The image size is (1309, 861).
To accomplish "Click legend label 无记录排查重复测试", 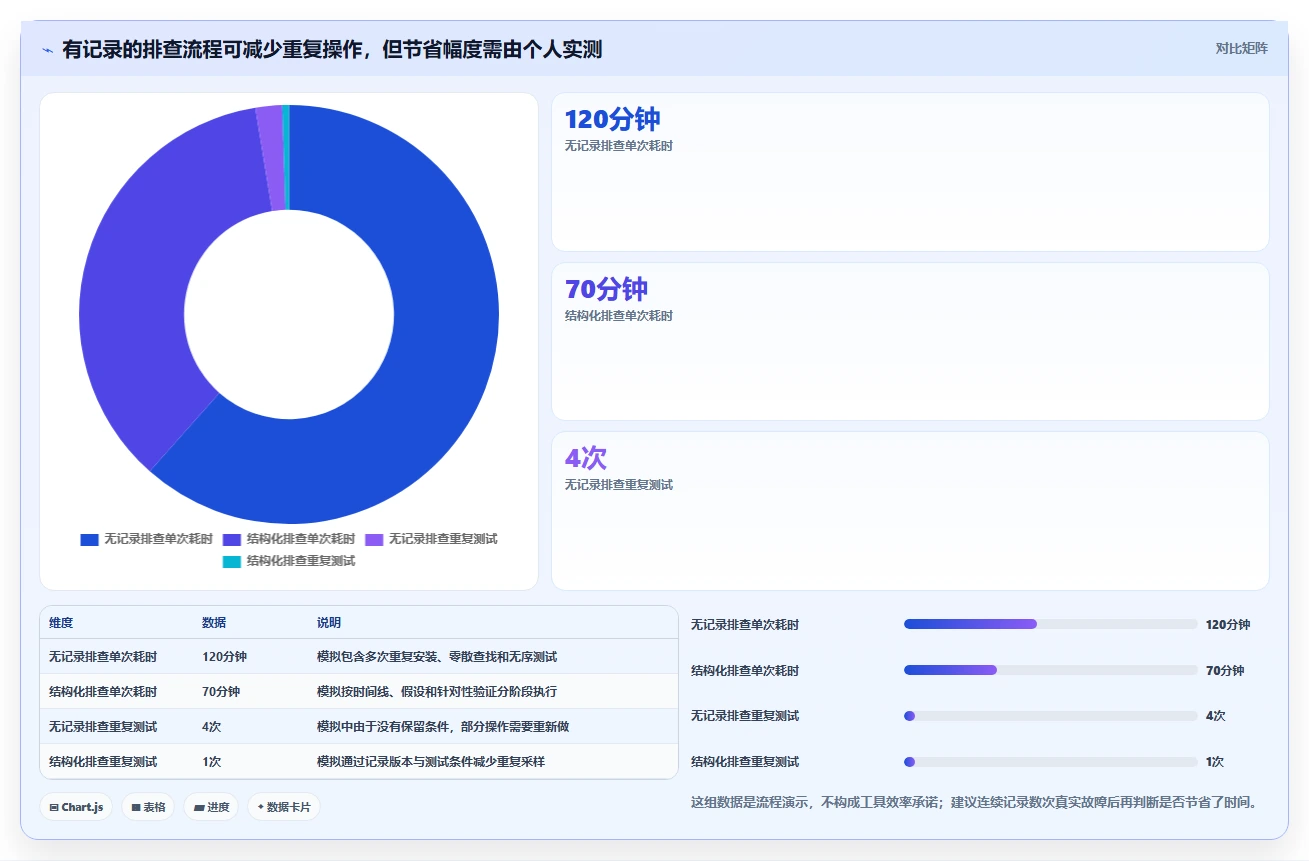I will point(443,539).
